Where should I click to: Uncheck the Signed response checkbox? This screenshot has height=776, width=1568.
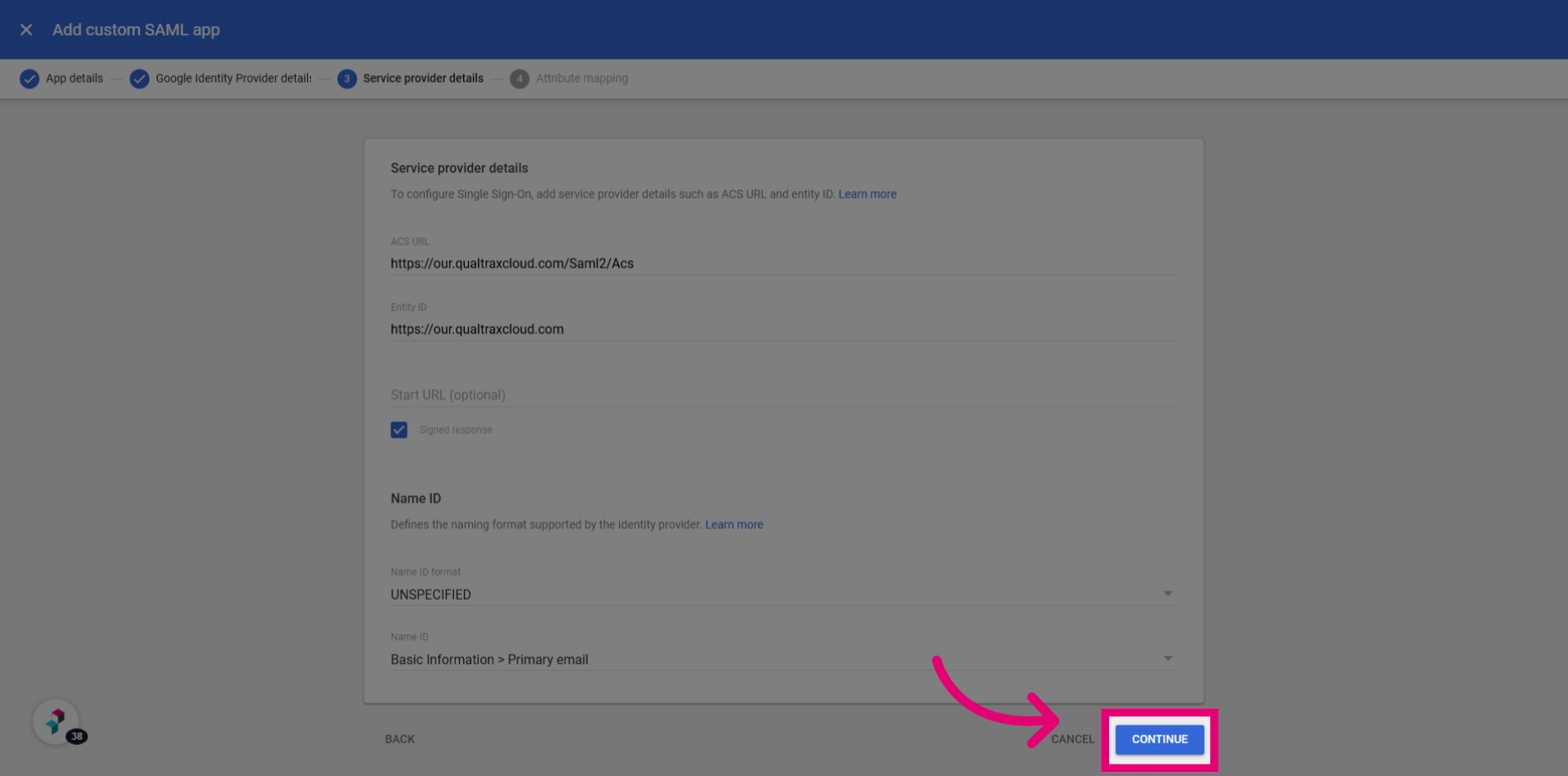click(x=399, y=430)
